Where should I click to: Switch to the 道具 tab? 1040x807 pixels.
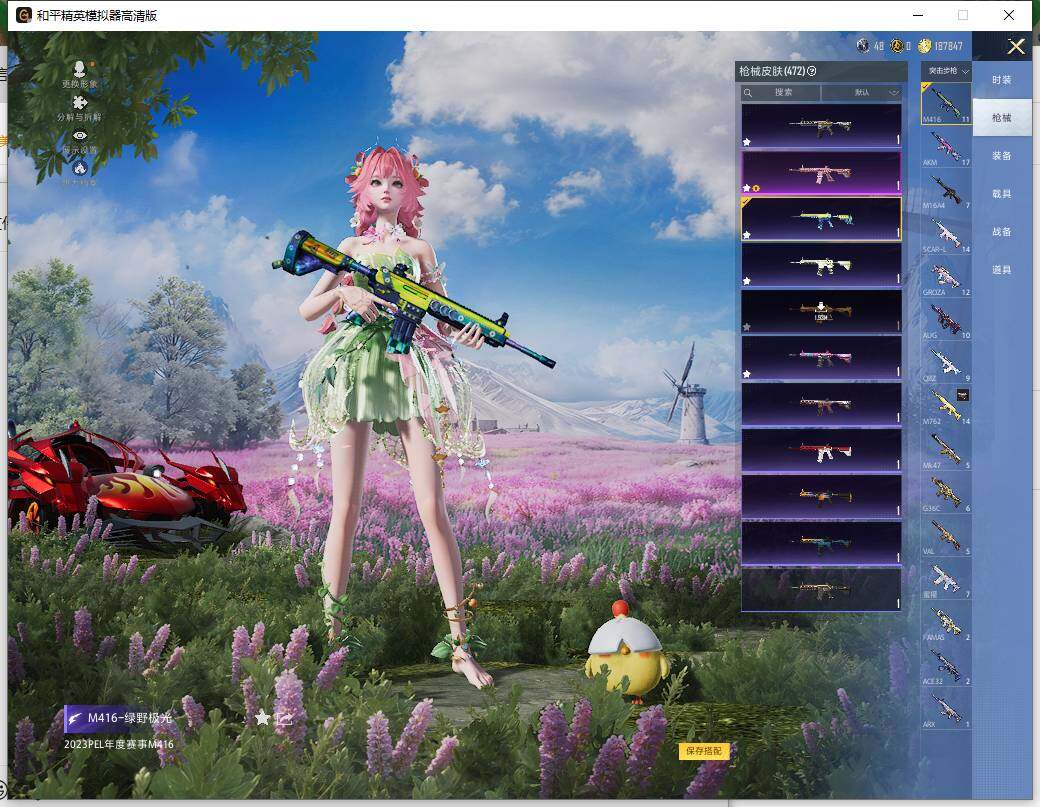click(x=1002, y=270)
